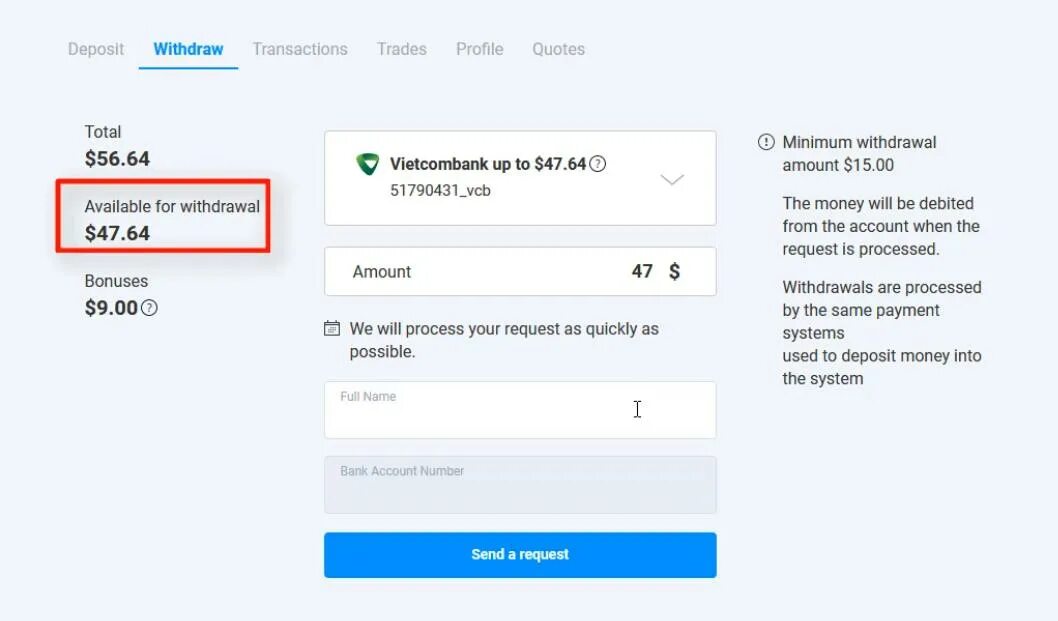Click the Send a request button

[x=520, y=555]
